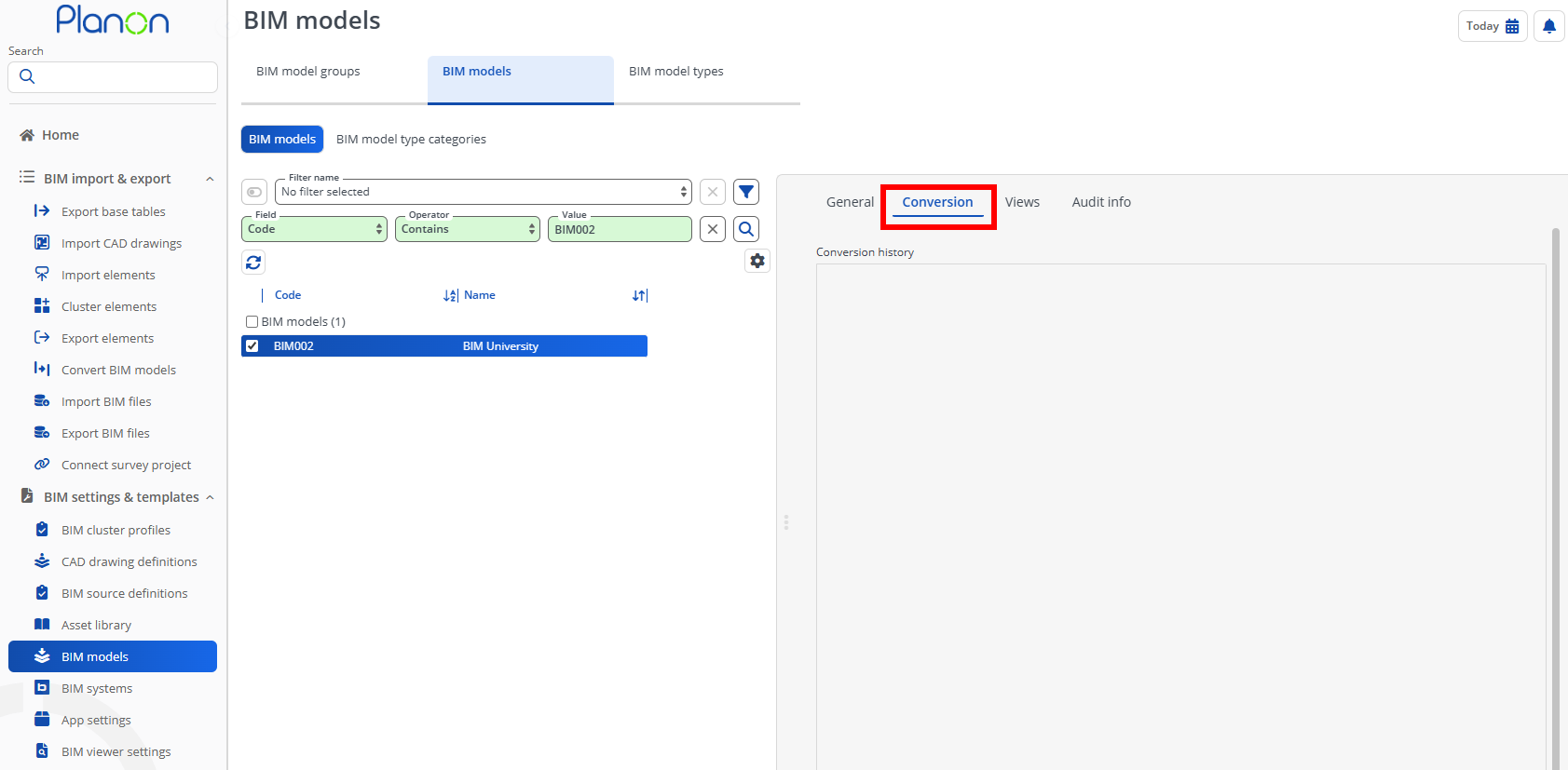Image resolution: width=1568 pixels, height=770 pixels.
Task: Open list settings gear icon
Action: [x=757, y=261]
